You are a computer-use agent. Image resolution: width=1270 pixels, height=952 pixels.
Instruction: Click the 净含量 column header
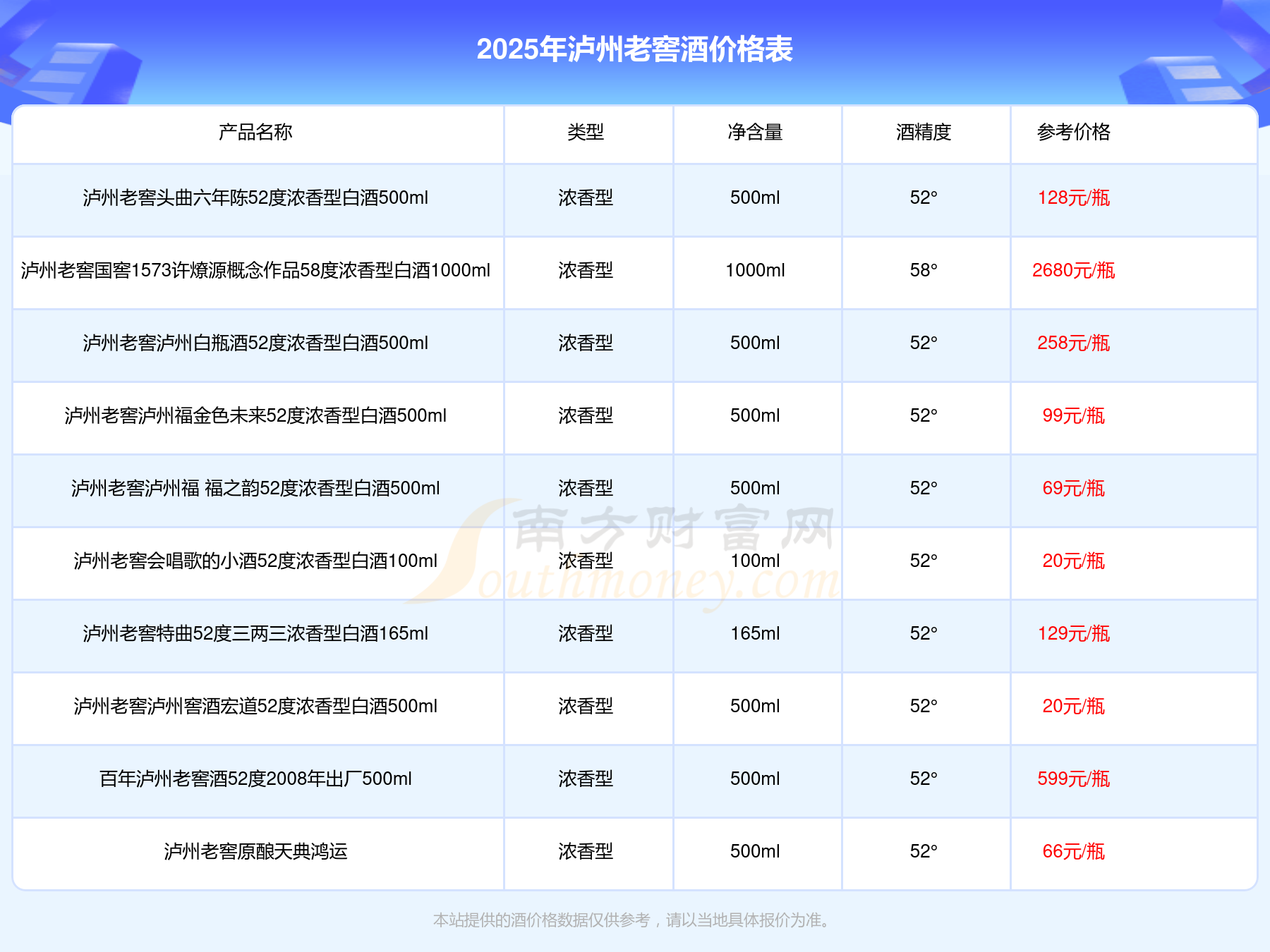pyautogui.click(x=756, y=132)
